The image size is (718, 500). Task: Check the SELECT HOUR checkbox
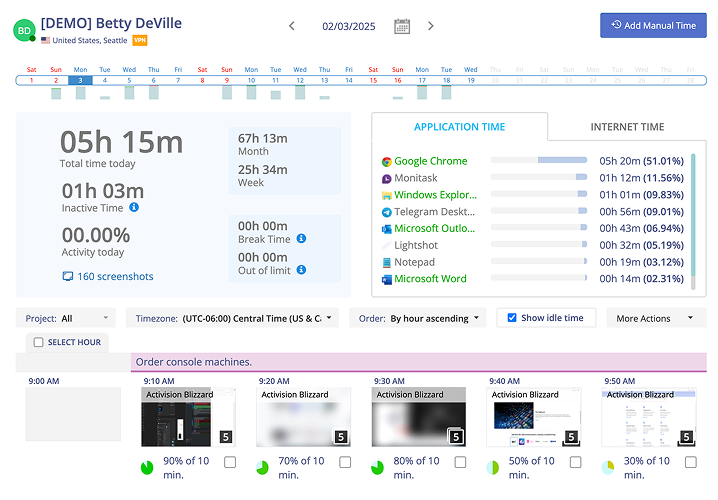pyautogui.click(x=38, y=342)
